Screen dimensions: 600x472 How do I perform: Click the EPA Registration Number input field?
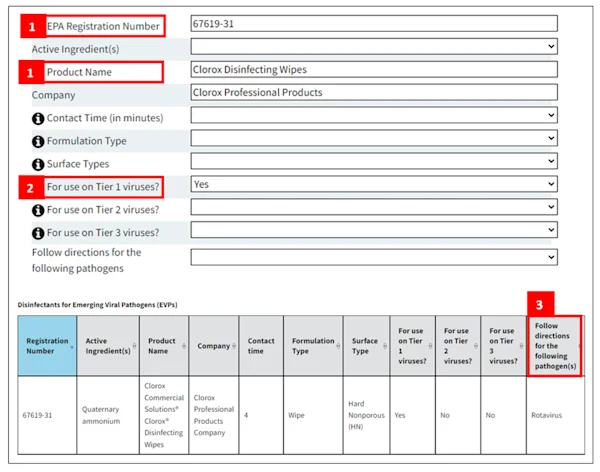pos(374,24)
